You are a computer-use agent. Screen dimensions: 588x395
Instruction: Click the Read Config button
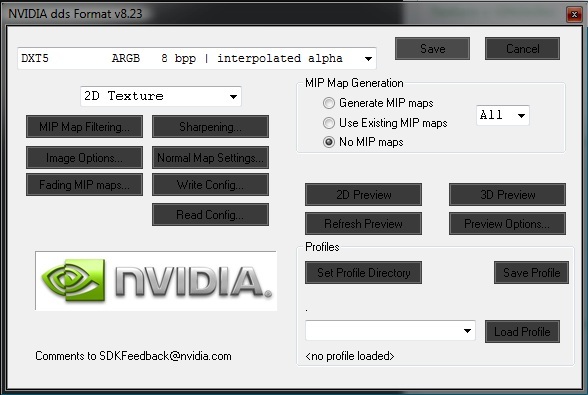(210, 215)
